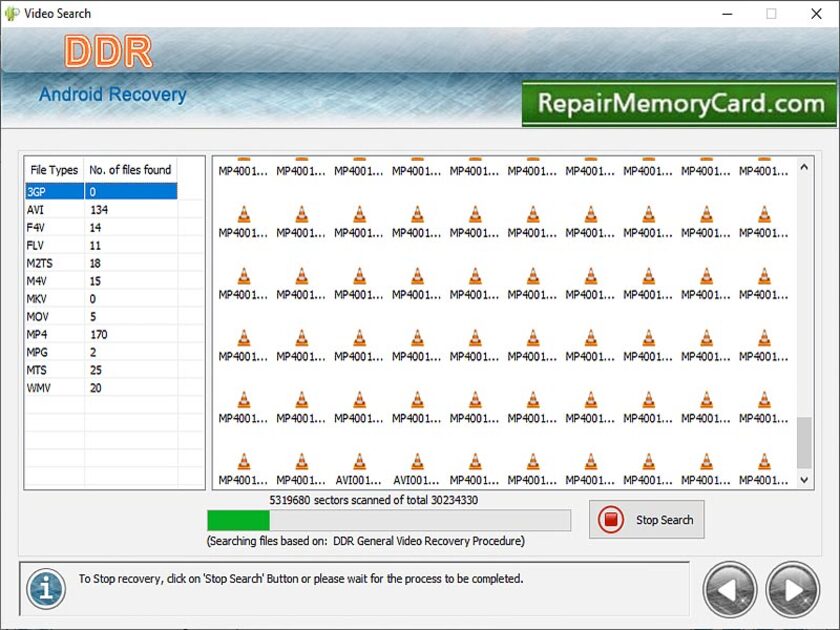840x630 pixels.
Task: Click the red Stop Search icon
Action: 611,520
